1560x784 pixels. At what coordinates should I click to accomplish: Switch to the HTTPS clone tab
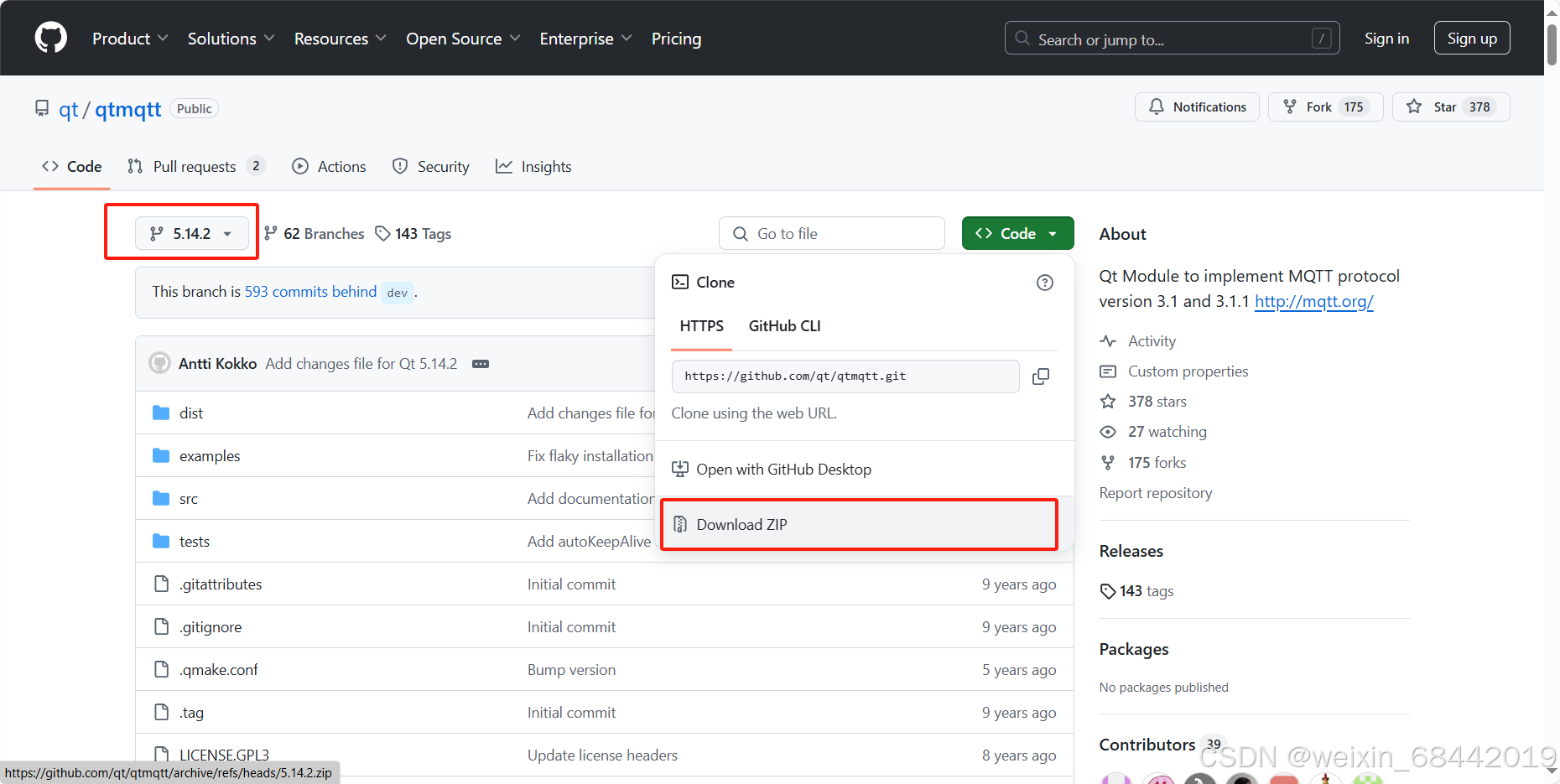702,326
